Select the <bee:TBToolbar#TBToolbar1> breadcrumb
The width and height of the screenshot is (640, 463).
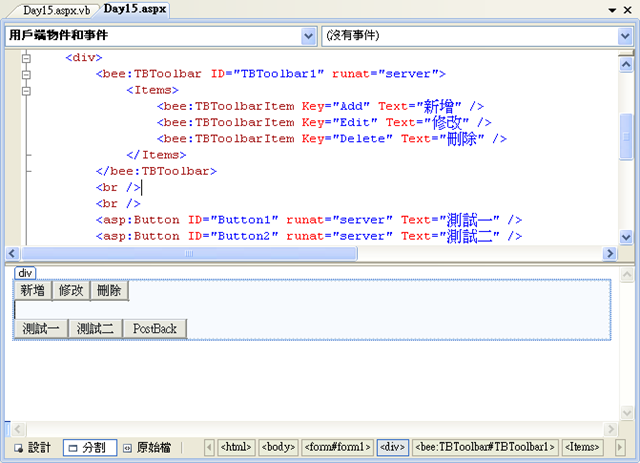(484, 447)
